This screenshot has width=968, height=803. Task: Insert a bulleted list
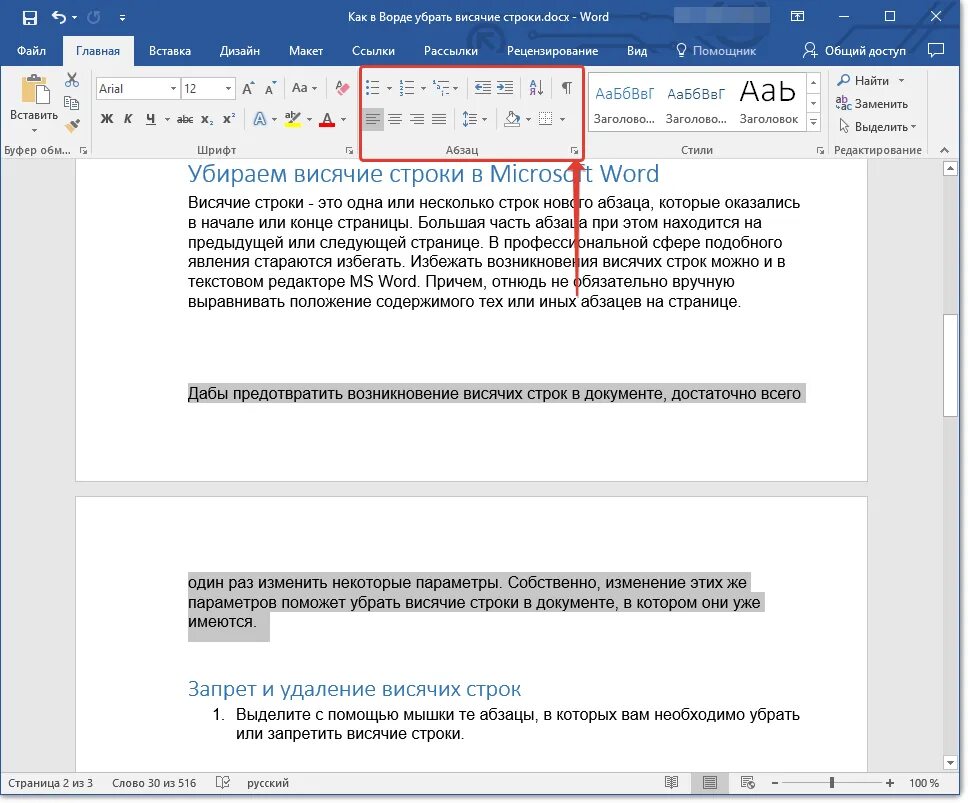(372, 88)
